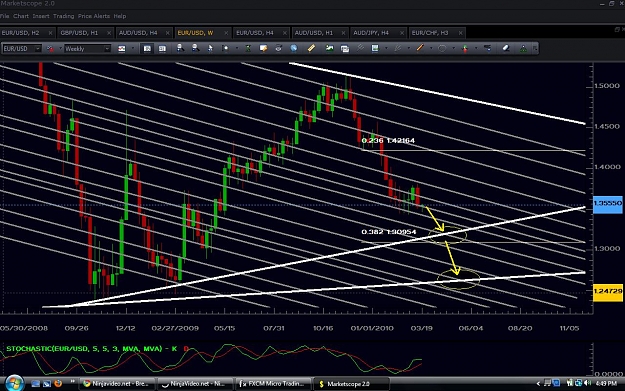Click the green hourglass toolbar icon
Viewport: 625px width, 391px height.
pyautogui.click(x=248, y=48)
